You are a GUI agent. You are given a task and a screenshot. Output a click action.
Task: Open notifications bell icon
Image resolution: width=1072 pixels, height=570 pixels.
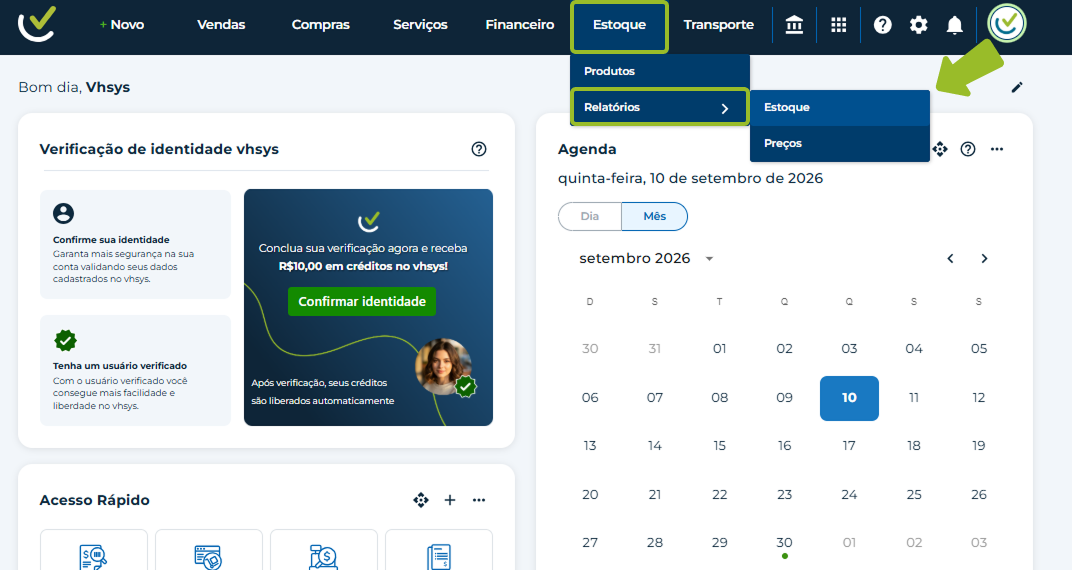click(954, 25)
